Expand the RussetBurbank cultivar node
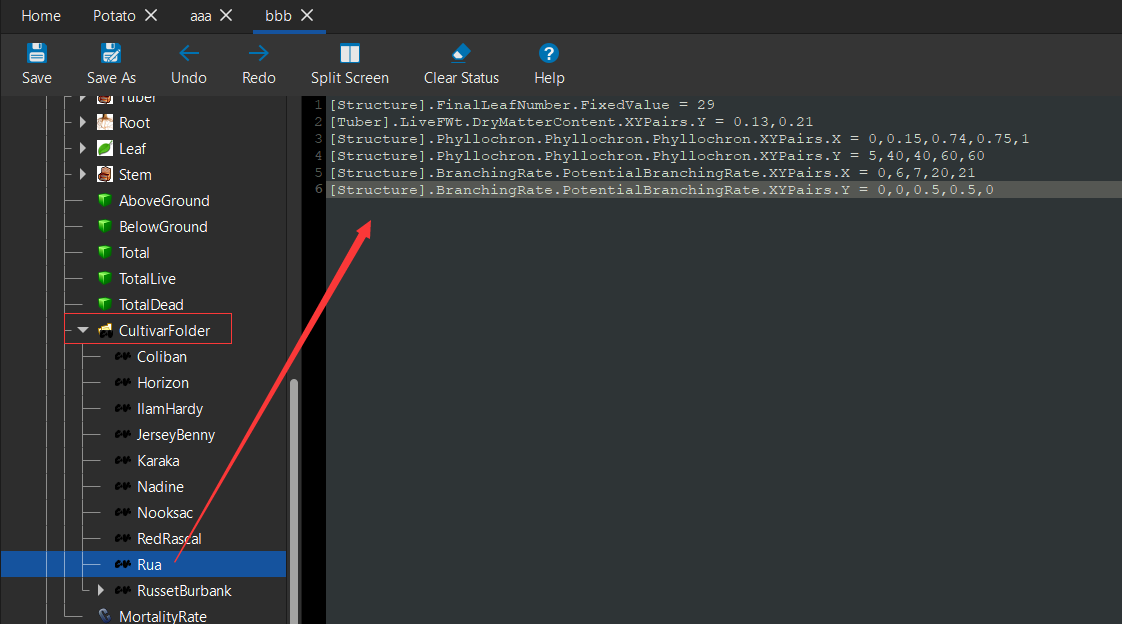The image size is (1122, 624). pyautogui.click(x=100, y=590)
